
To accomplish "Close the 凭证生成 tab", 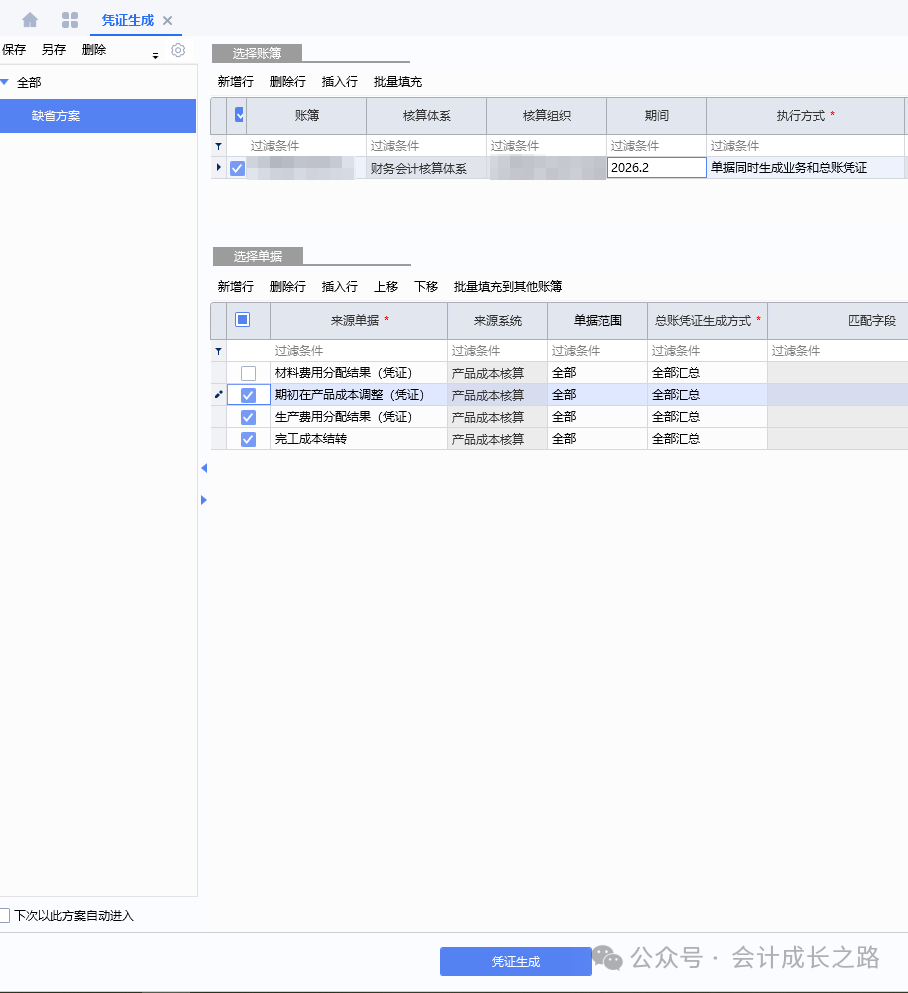I will tap(167, 21).
